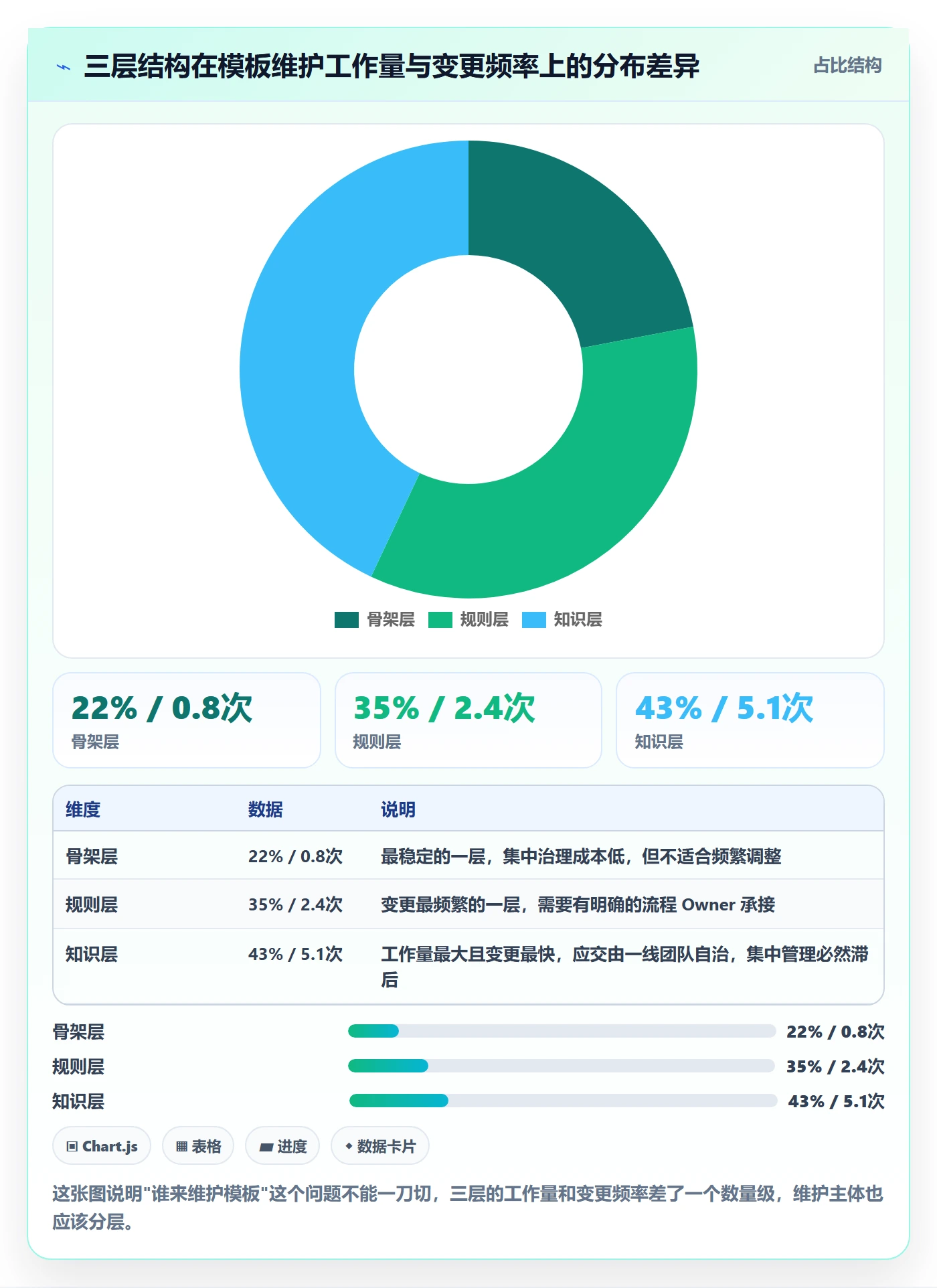The width and height of the screenshot is (937, 1288).
Task: Click the chart title 三层结构在模板维护工作量
Action: pyautogui.click(x=392, y=66)
